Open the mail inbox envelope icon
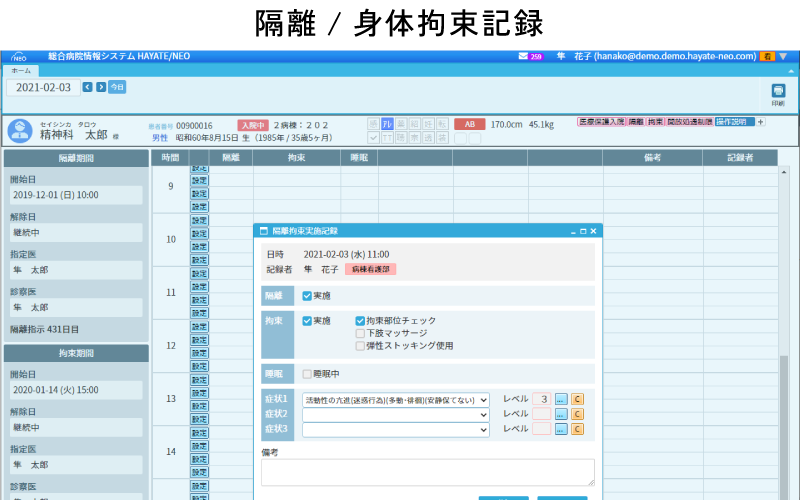The image size is (800, 500). pyautogui.click(x=523, y=57)
